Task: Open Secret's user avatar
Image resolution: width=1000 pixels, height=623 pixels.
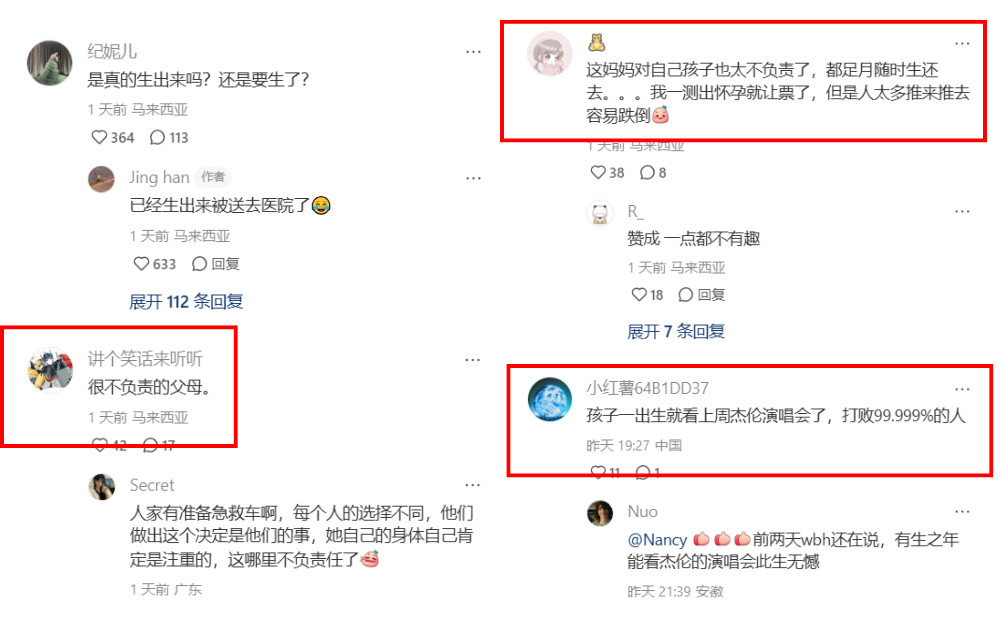Action: pos(101,487)
